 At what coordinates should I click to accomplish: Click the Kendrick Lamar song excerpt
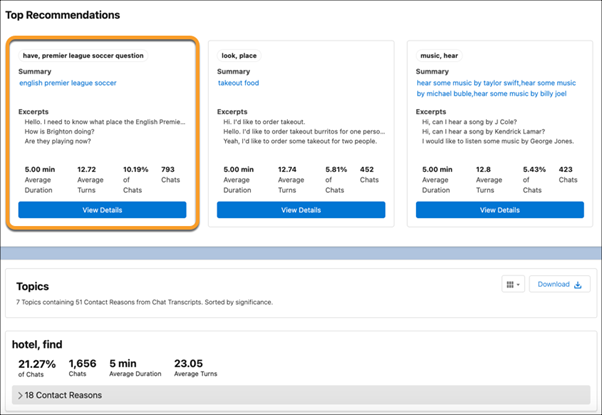point(483,132)
